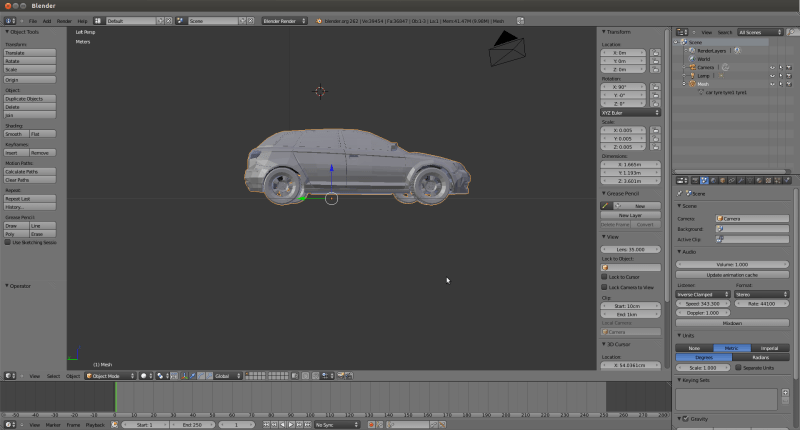Viewport: 800px width, 430px height.
Task: Click the World icon in outliner
Action: [692, 59]
